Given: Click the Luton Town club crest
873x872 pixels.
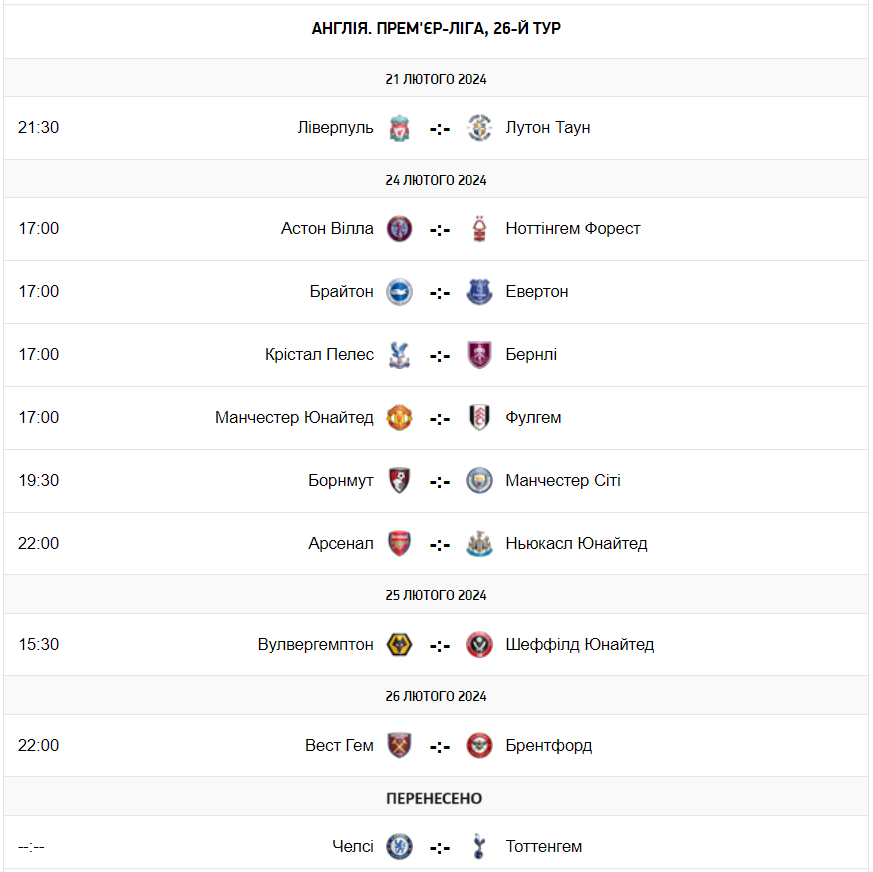Looking at the screenshot, I should coord(480,128).
